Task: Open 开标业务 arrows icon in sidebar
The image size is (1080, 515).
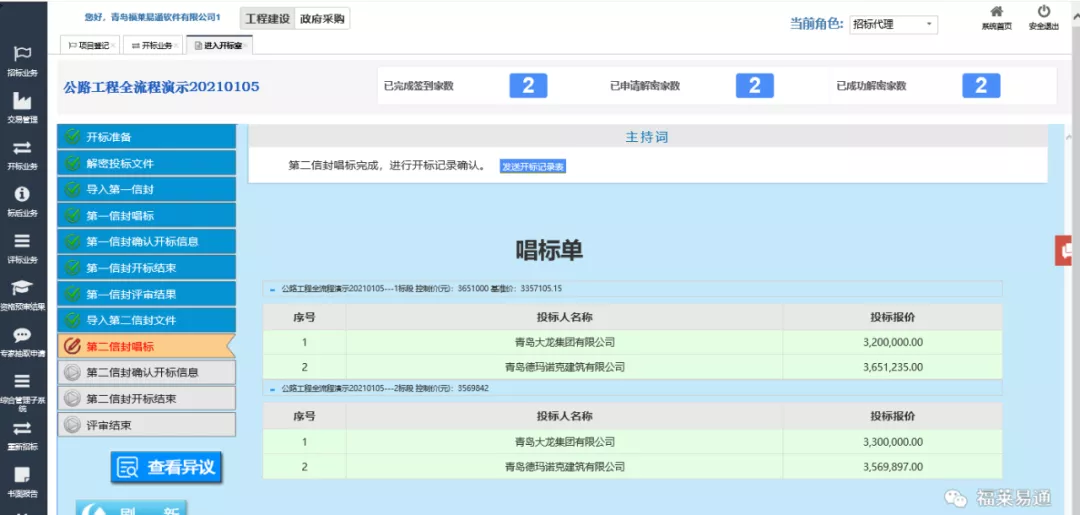Action: pyautogui.click(x=22, y=148)
